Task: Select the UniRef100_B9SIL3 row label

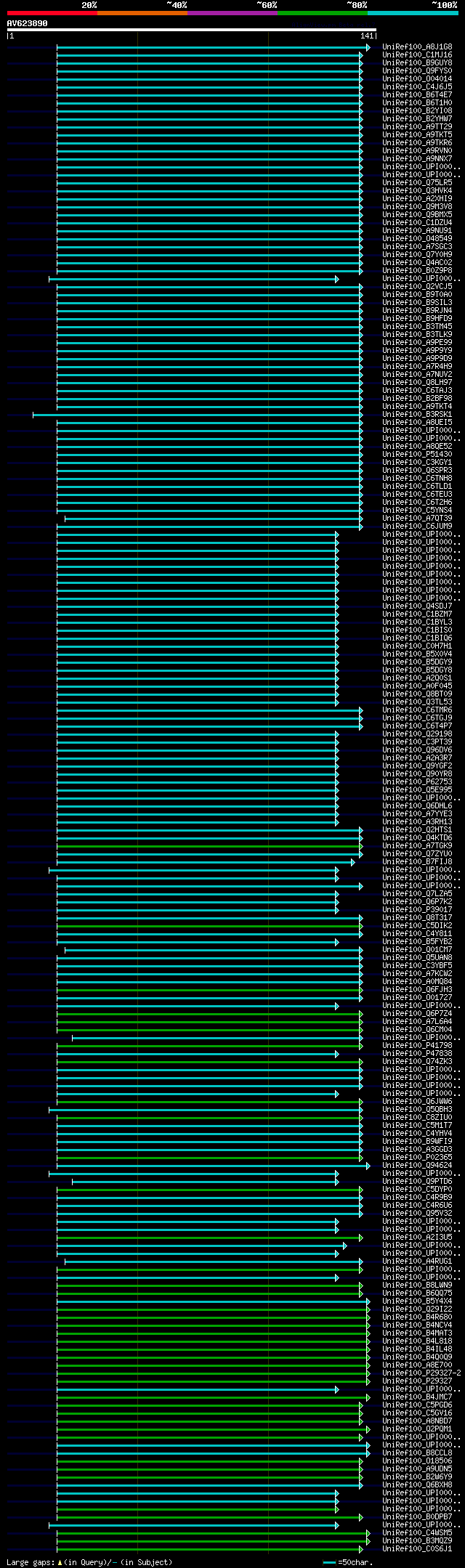Action: click(x=417, y=303)
